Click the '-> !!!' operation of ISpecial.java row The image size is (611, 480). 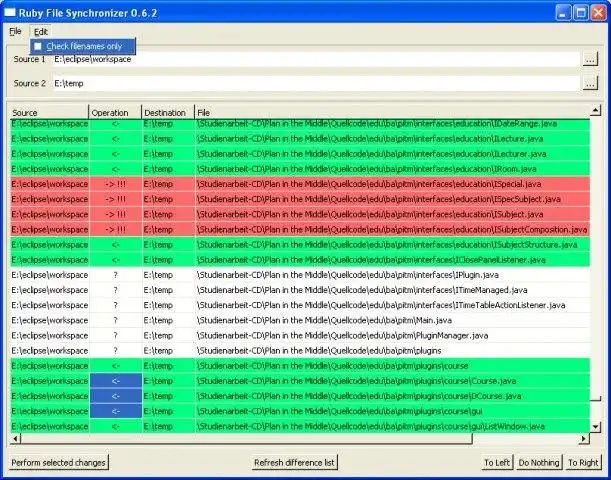tap(115, 184)
